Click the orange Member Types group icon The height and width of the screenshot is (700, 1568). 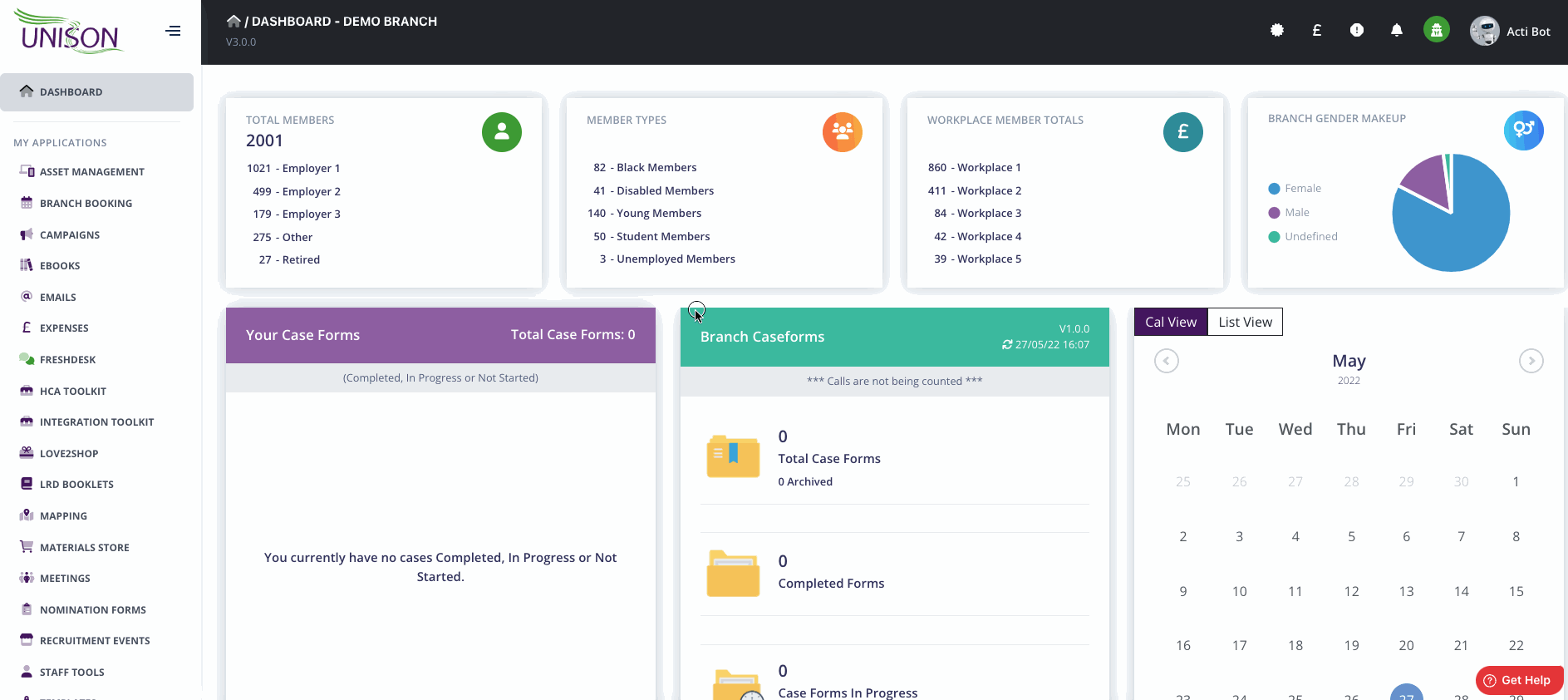coord(842,132)
